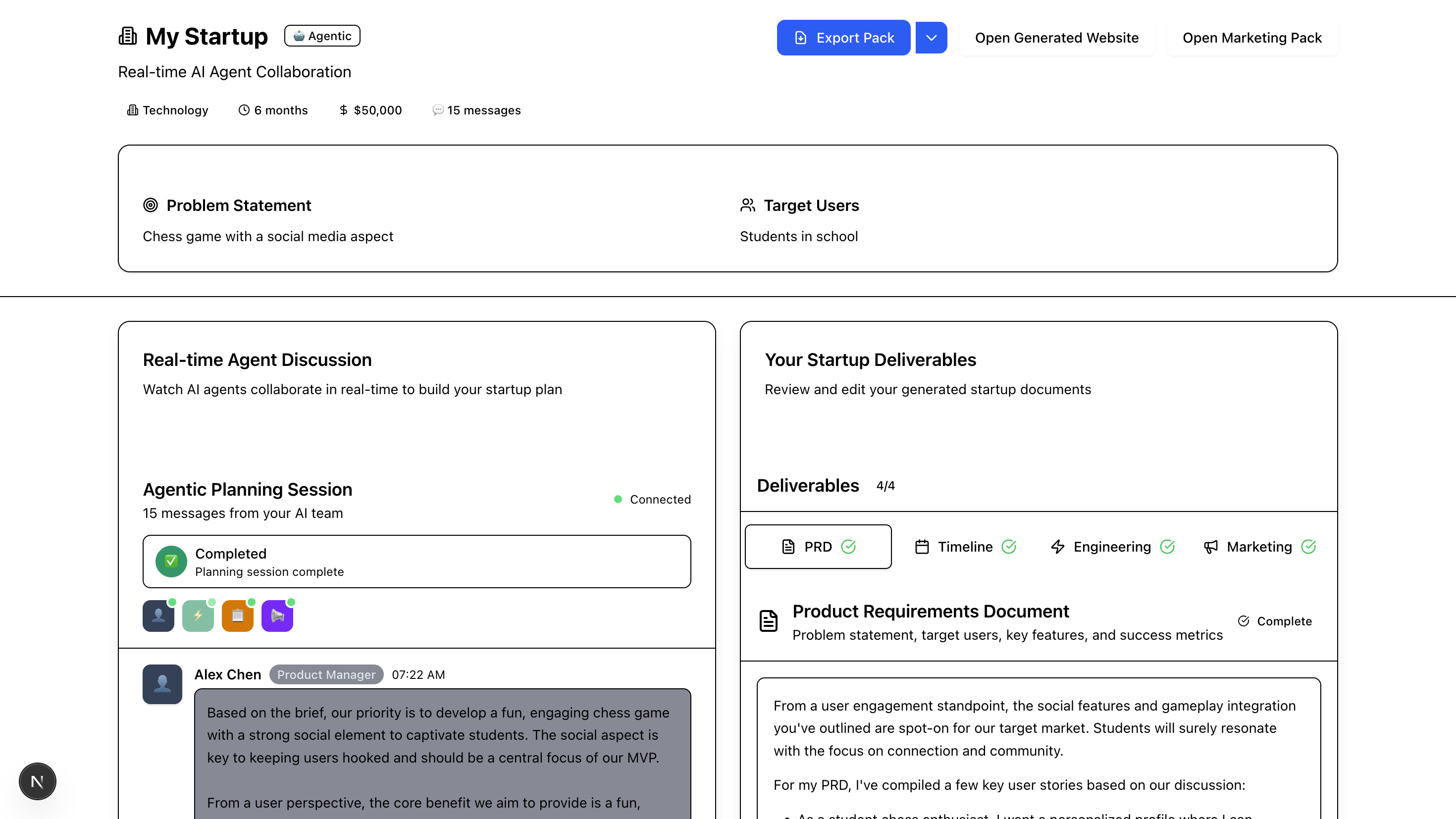The height and width of the screenshot is (819, 1456).
Task: Click the building icon beside My Startup
Action: [128, 36]
